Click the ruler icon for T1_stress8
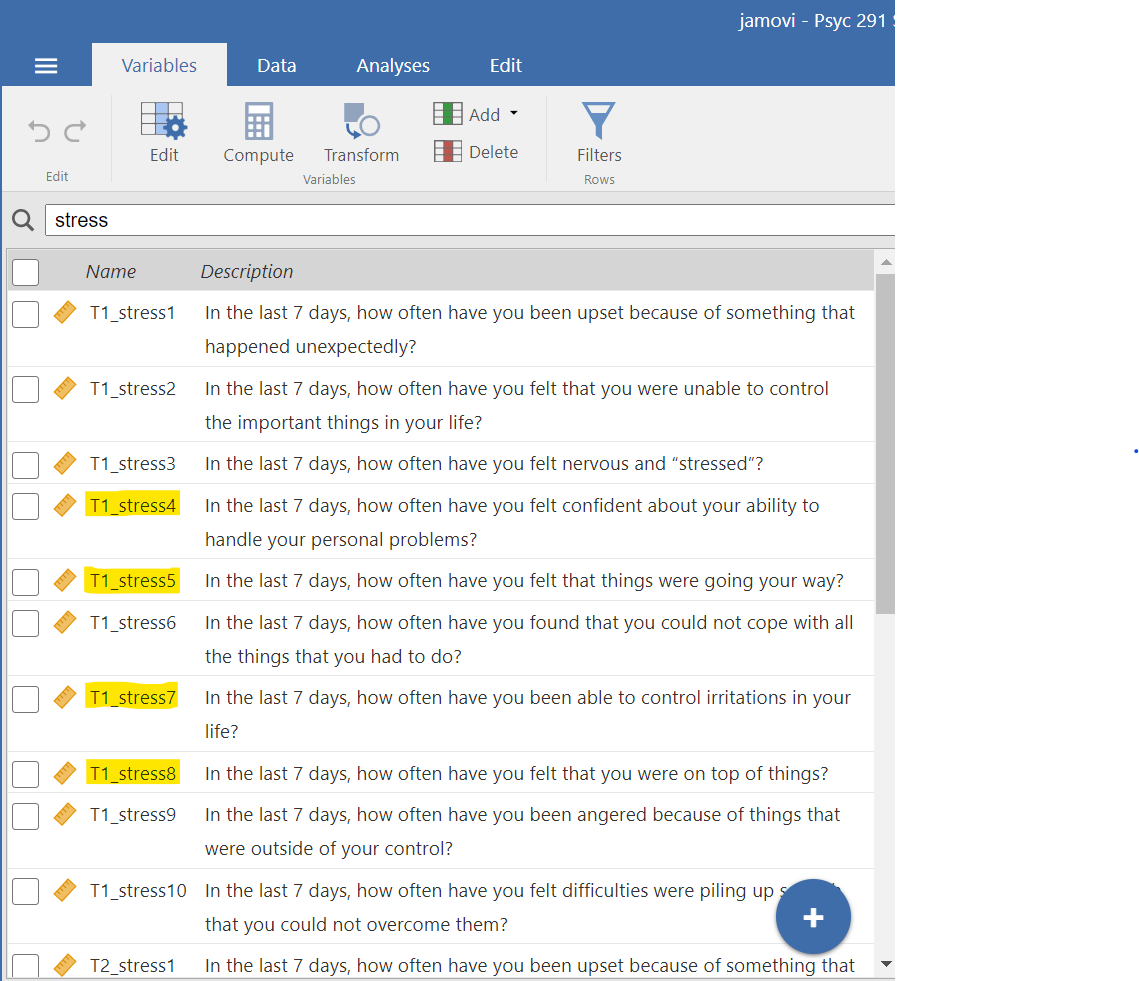Viewport: 1139px width, 981px height. click(65, 773)
